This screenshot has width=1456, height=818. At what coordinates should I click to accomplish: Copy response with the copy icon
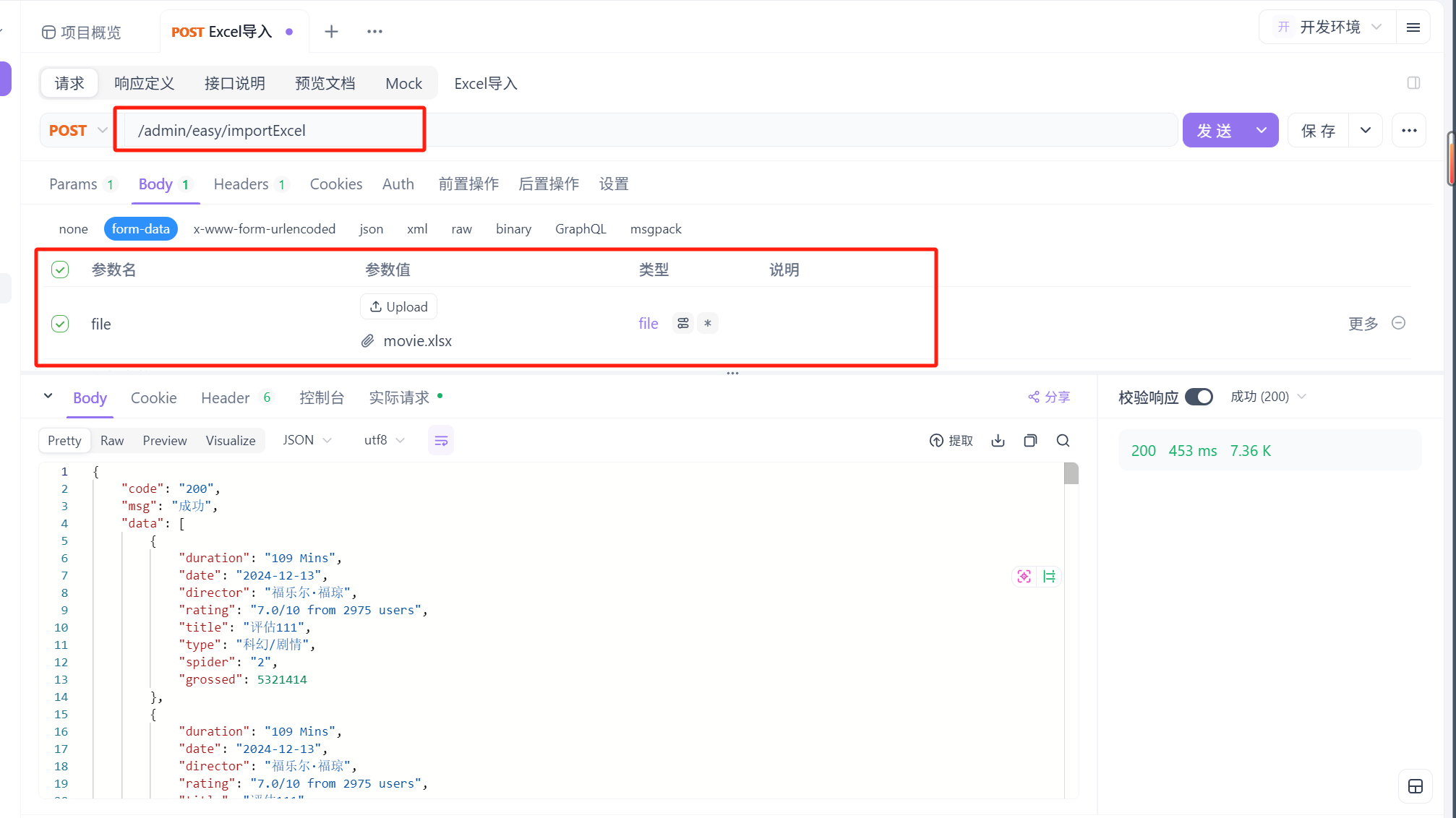[1030, 441]
